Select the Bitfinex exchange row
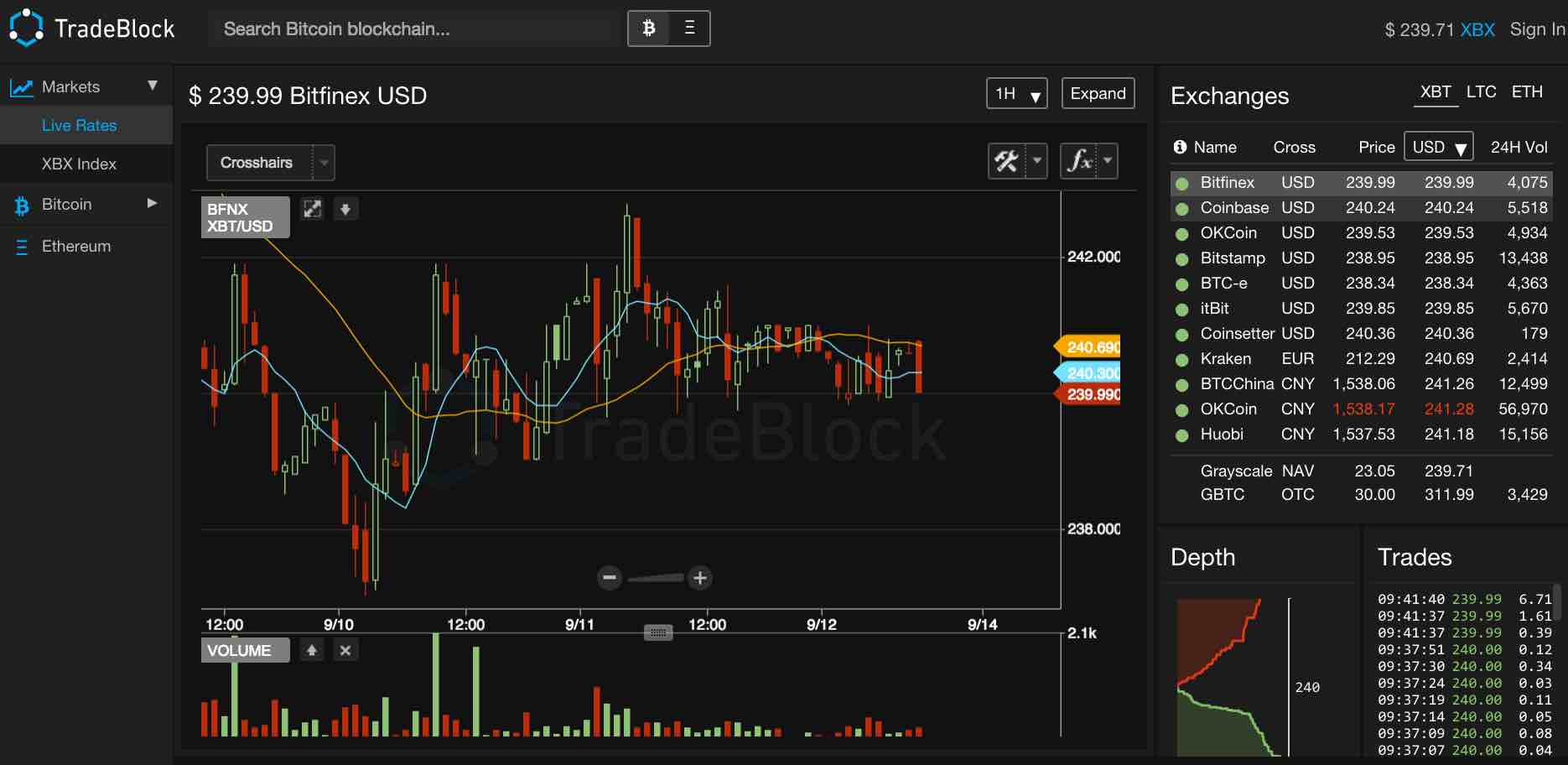 click(1361, 183)
